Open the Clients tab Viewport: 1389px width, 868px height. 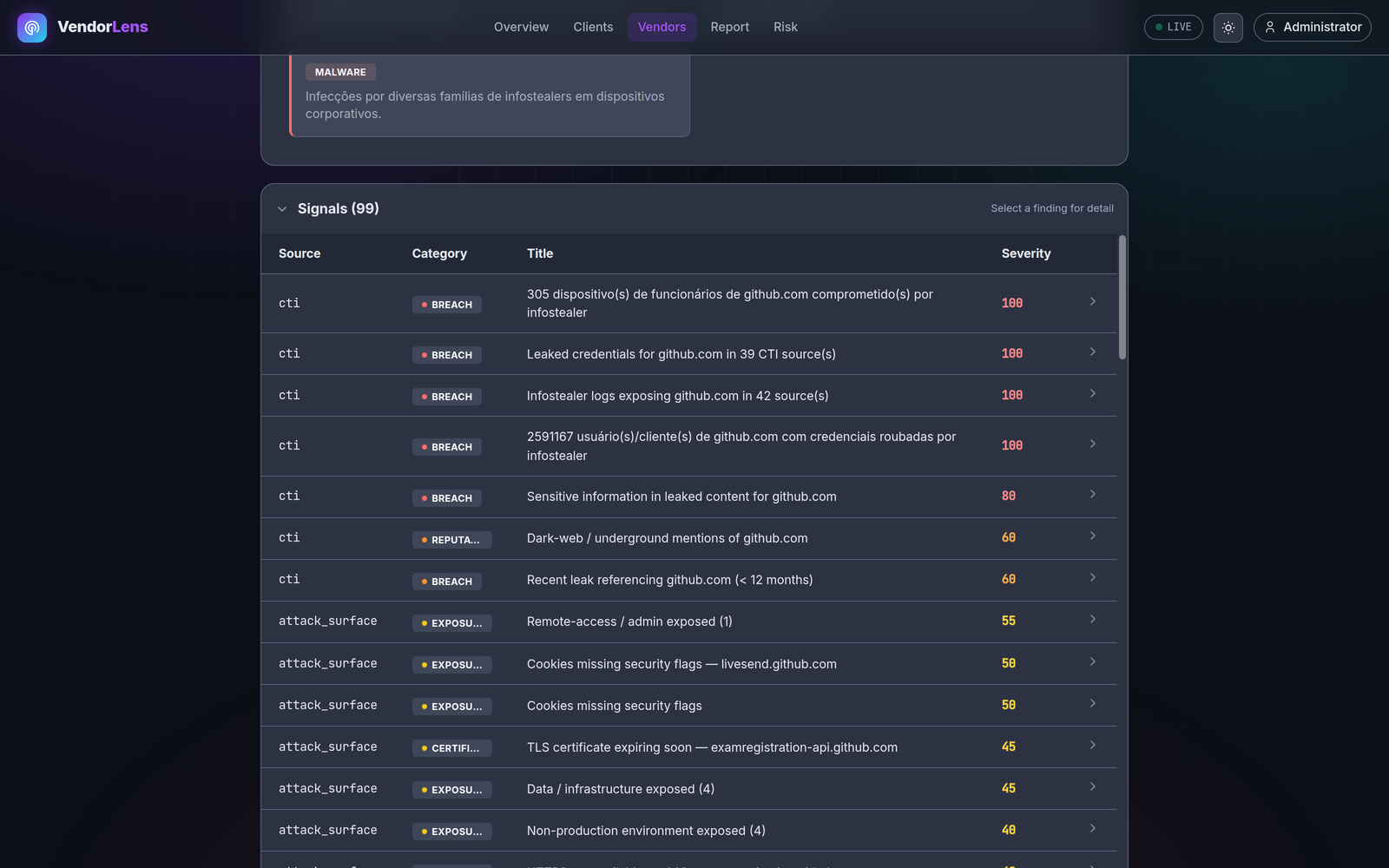click(x=593, y=27)
